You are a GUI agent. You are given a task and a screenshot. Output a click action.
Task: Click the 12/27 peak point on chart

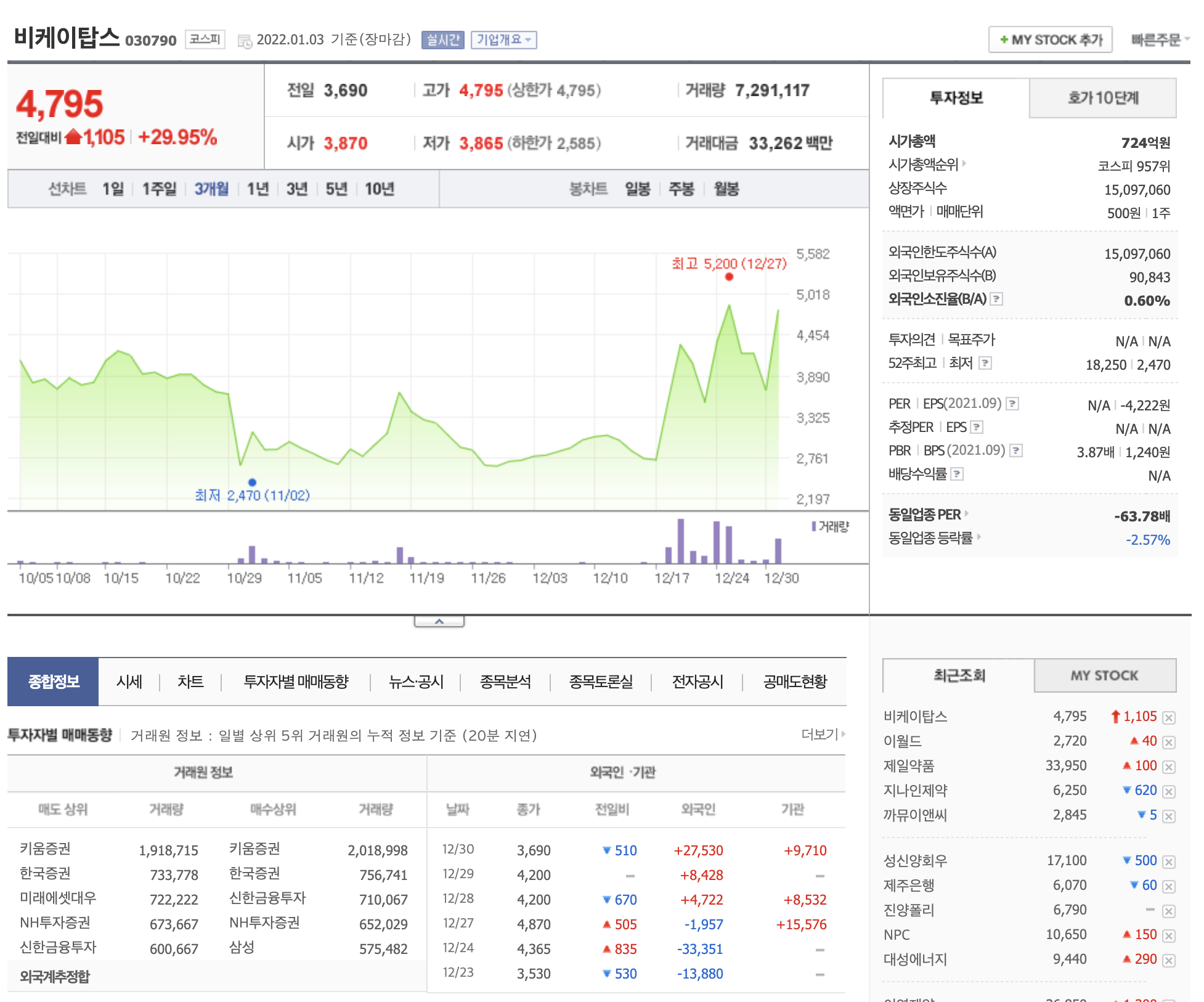[729, 277]
